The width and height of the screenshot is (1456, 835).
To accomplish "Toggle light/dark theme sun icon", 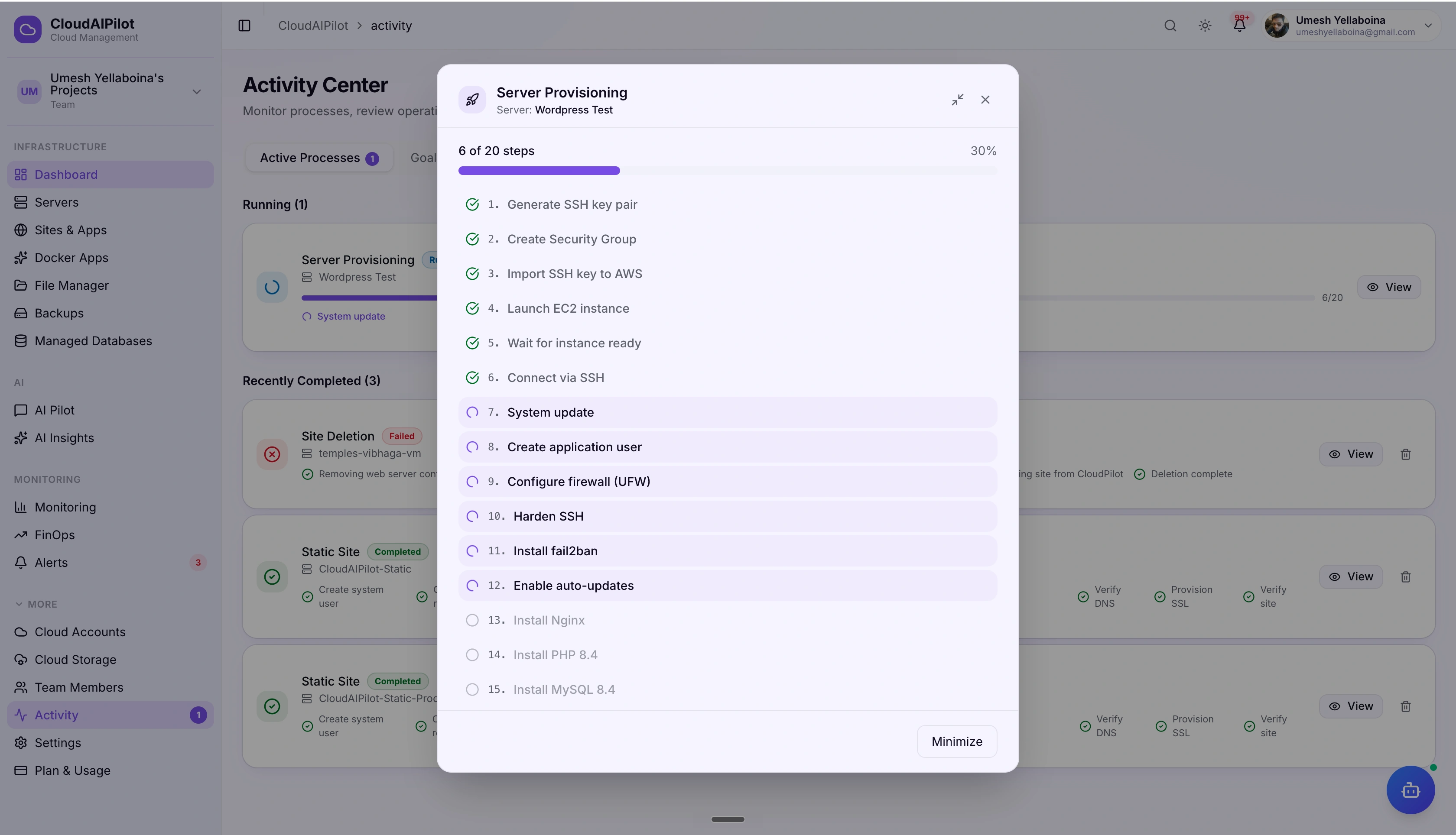I will tap(1205, 26).
